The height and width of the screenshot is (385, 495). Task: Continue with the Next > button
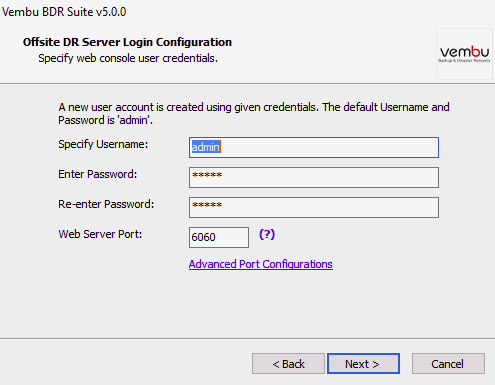[x=363, y=364]
